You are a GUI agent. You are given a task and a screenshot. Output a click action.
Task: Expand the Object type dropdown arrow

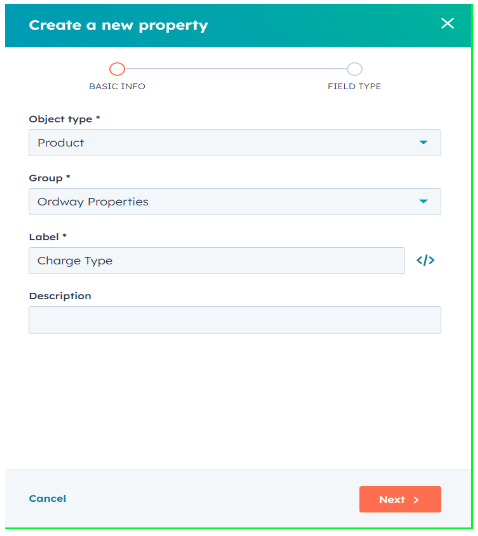(423, 143)
